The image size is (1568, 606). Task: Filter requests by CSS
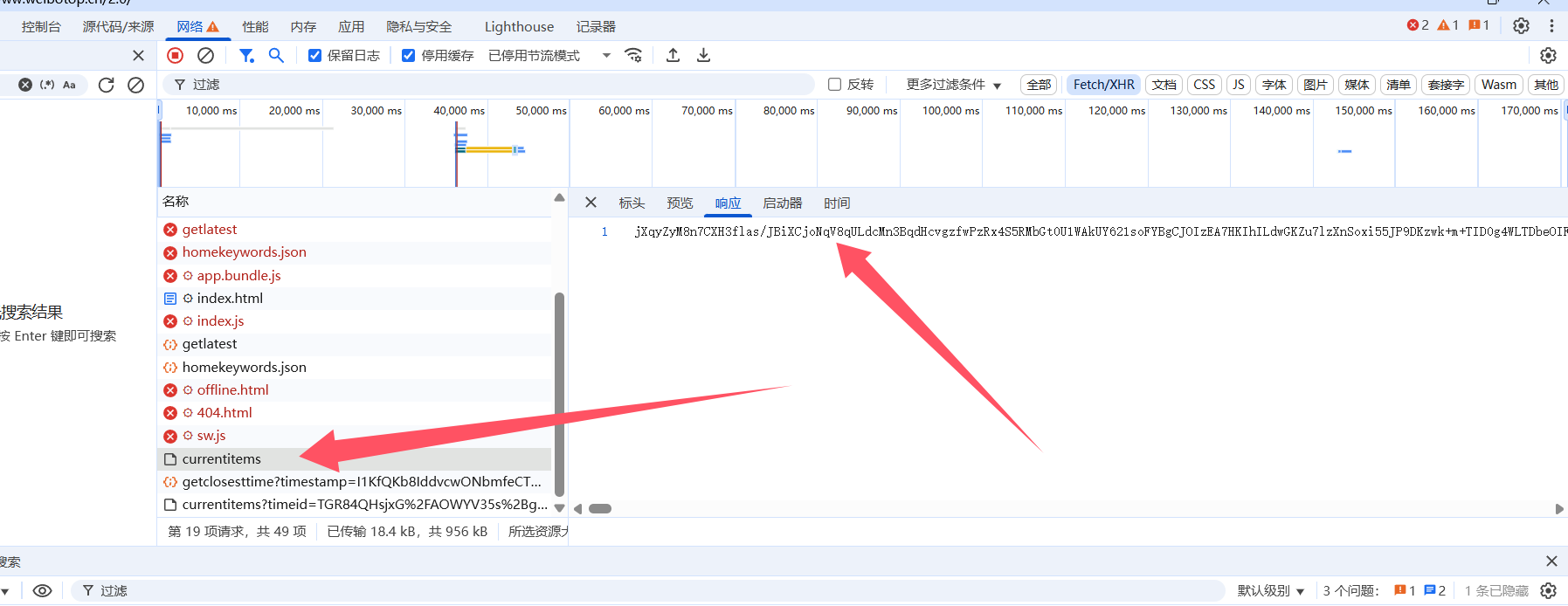click(x=1205, y=85)
